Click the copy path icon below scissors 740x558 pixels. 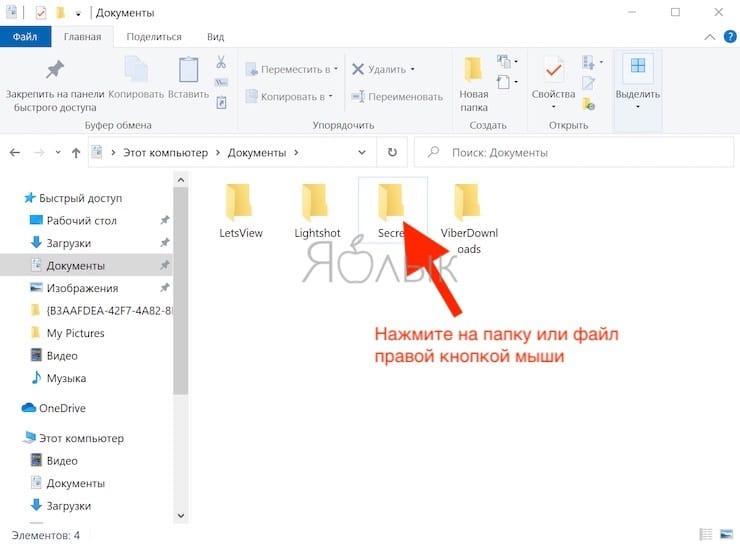[221, 83]
